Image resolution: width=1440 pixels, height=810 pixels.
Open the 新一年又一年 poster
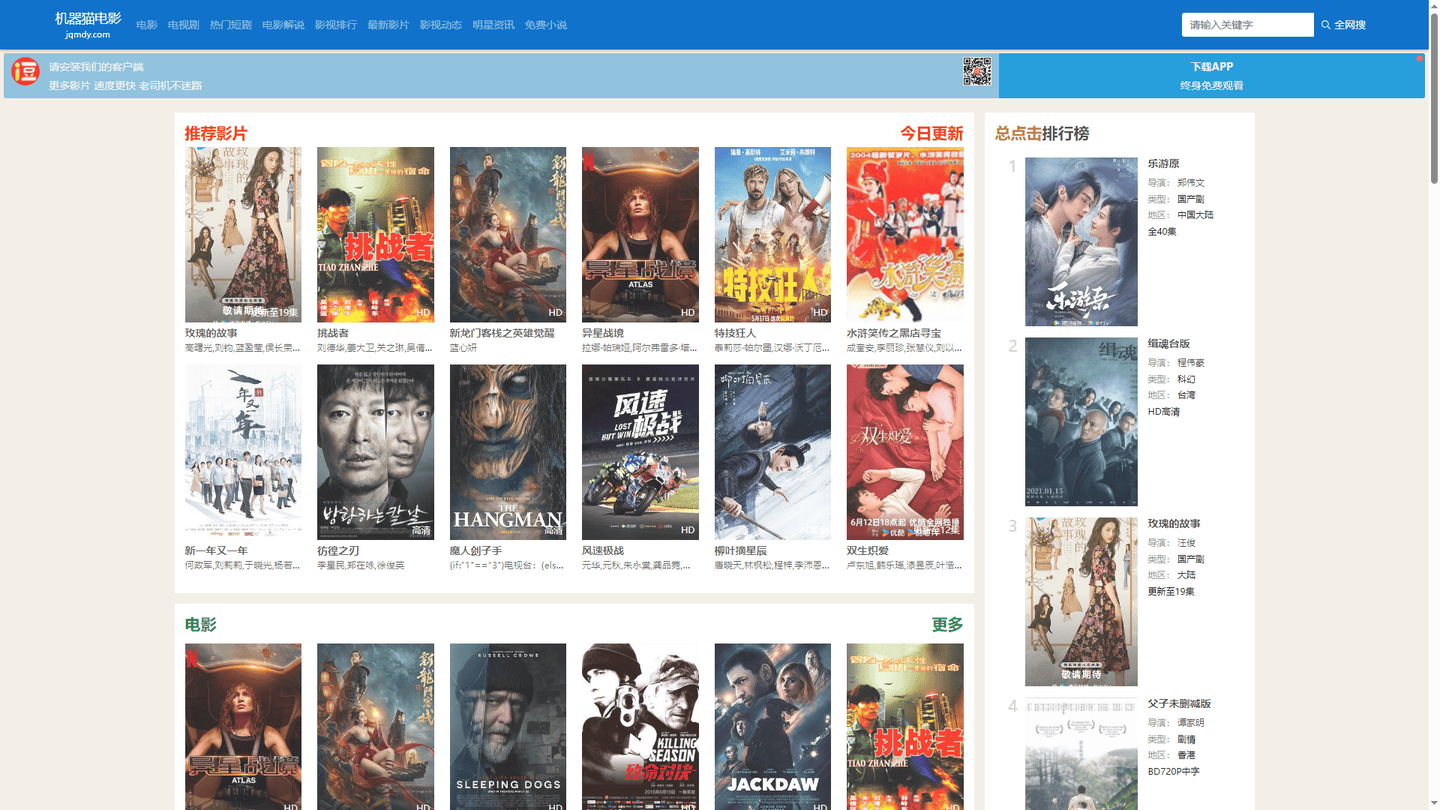[243, 452]
